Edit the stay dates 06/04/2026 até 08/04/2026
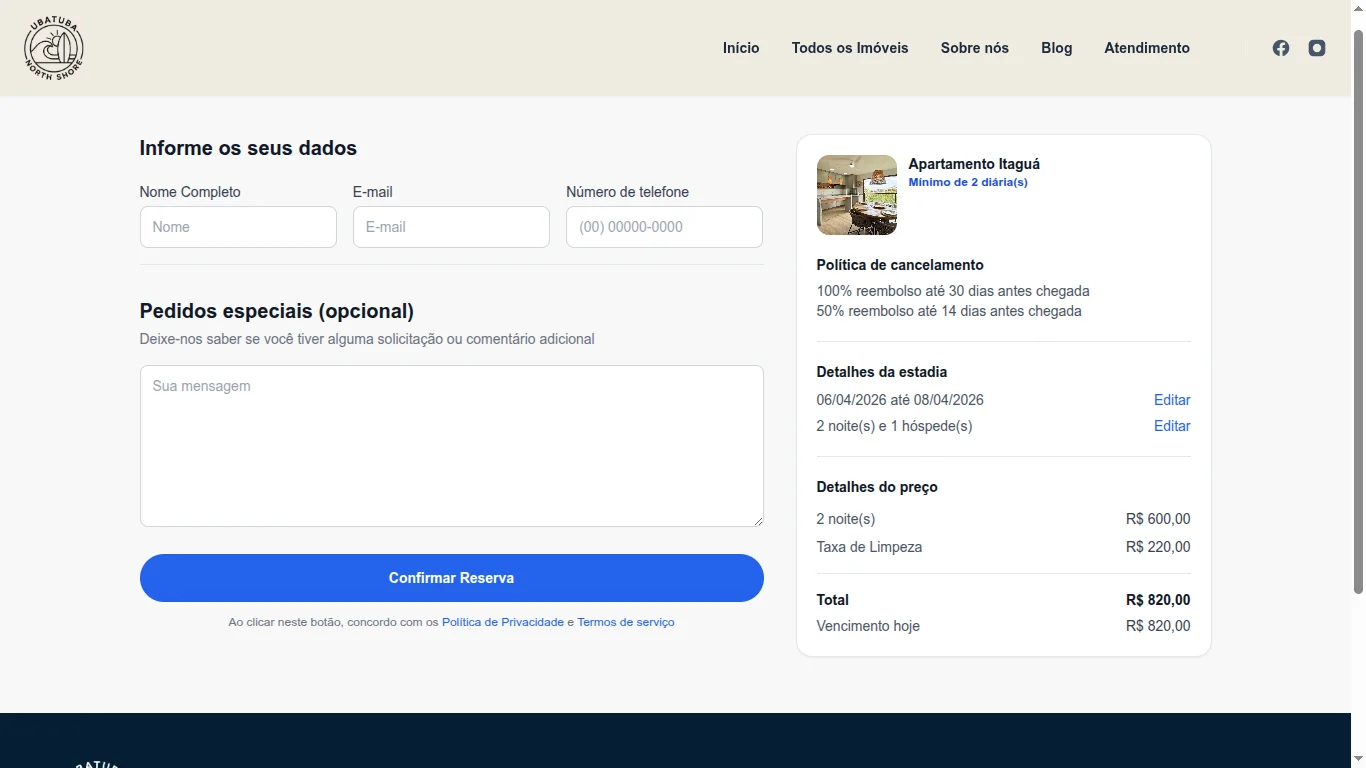The height and width of the screenshot is (768, 1366). 1172,400
